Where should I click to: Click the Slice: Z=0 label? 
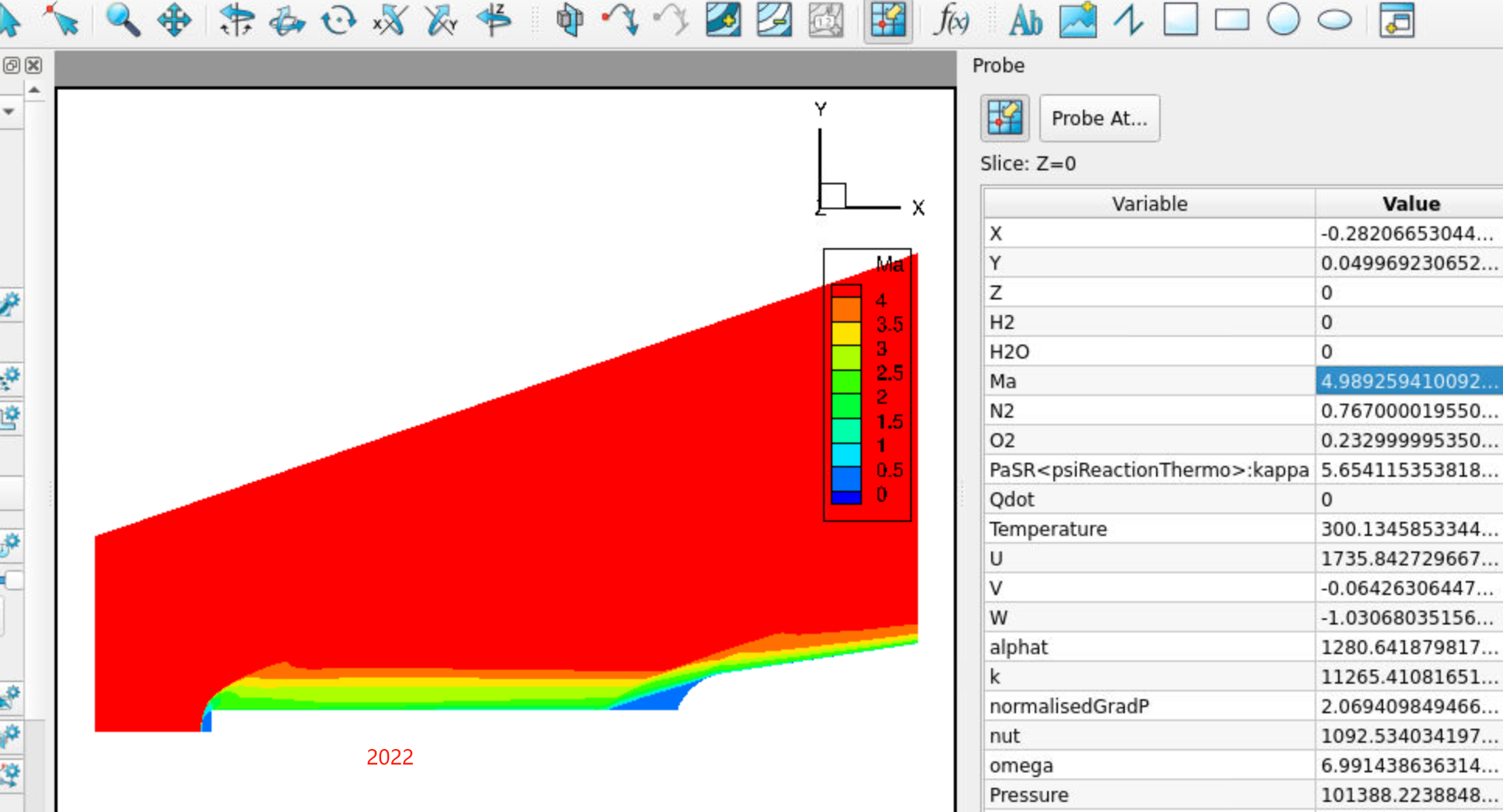[1028, 164]
